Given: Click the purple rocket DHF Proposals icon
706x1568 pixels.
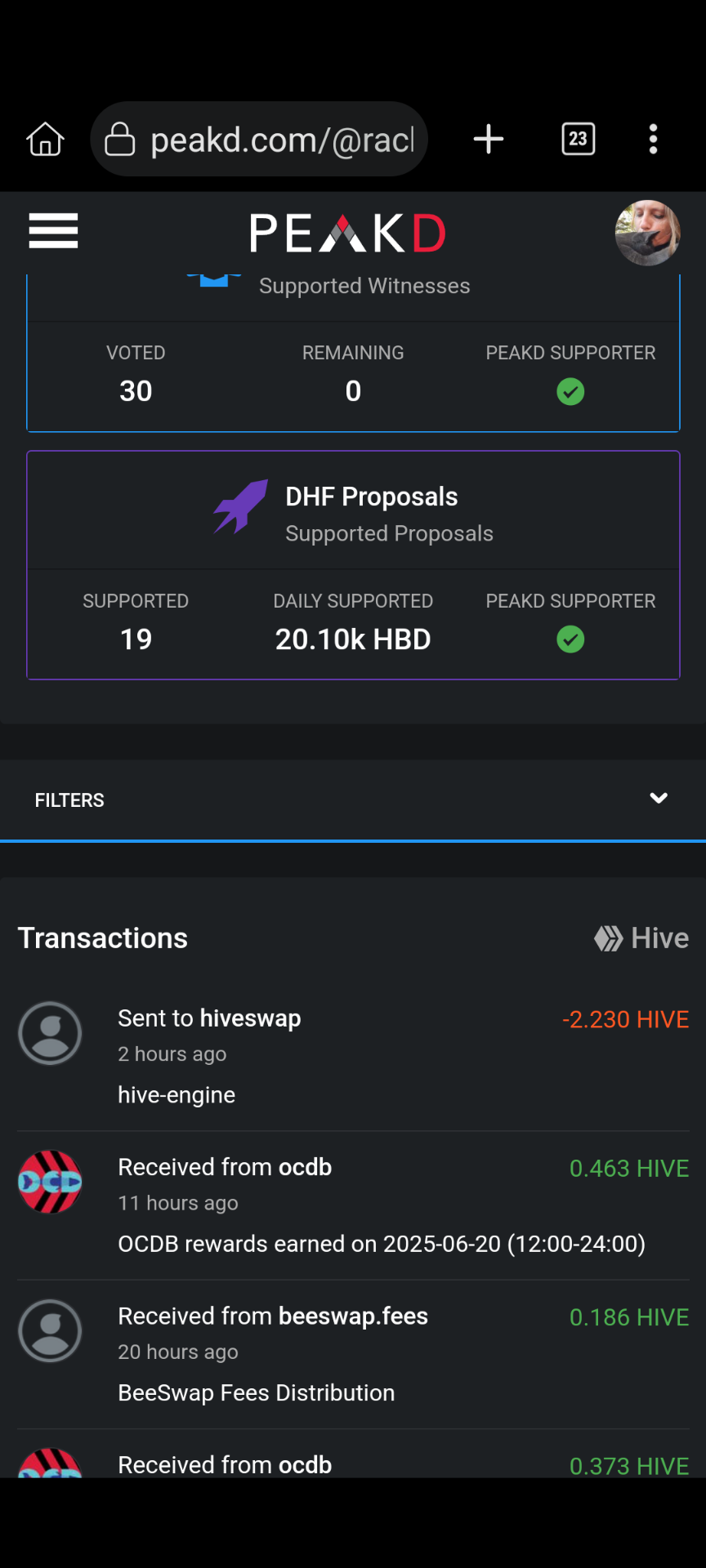Looking at the screenshot, I should pos(241,506).
